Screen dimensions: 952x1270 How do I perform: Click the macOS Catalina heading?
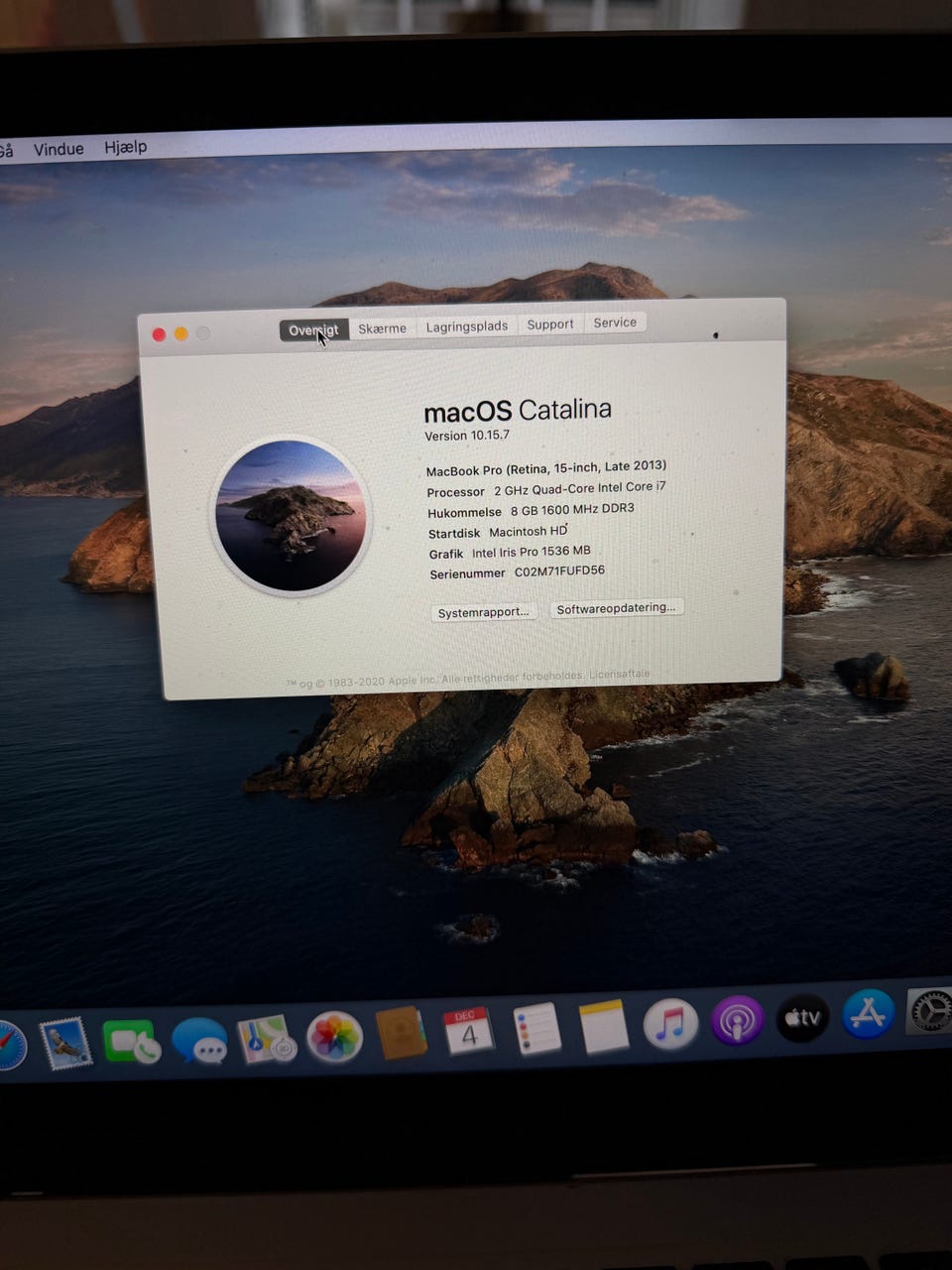518,411
